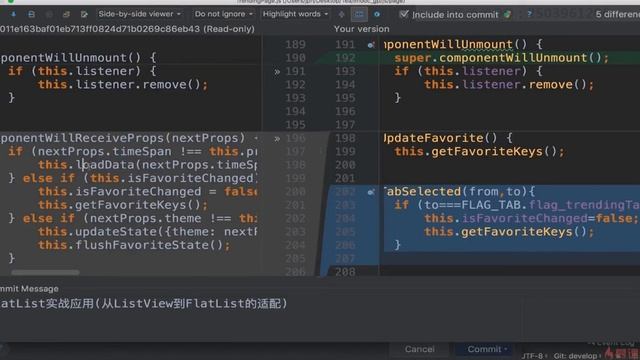The width and height of the screenshot is (640, 360).
Task: Click the pencil jump-to-source toolbar icon
Action: tap(84, 14)
